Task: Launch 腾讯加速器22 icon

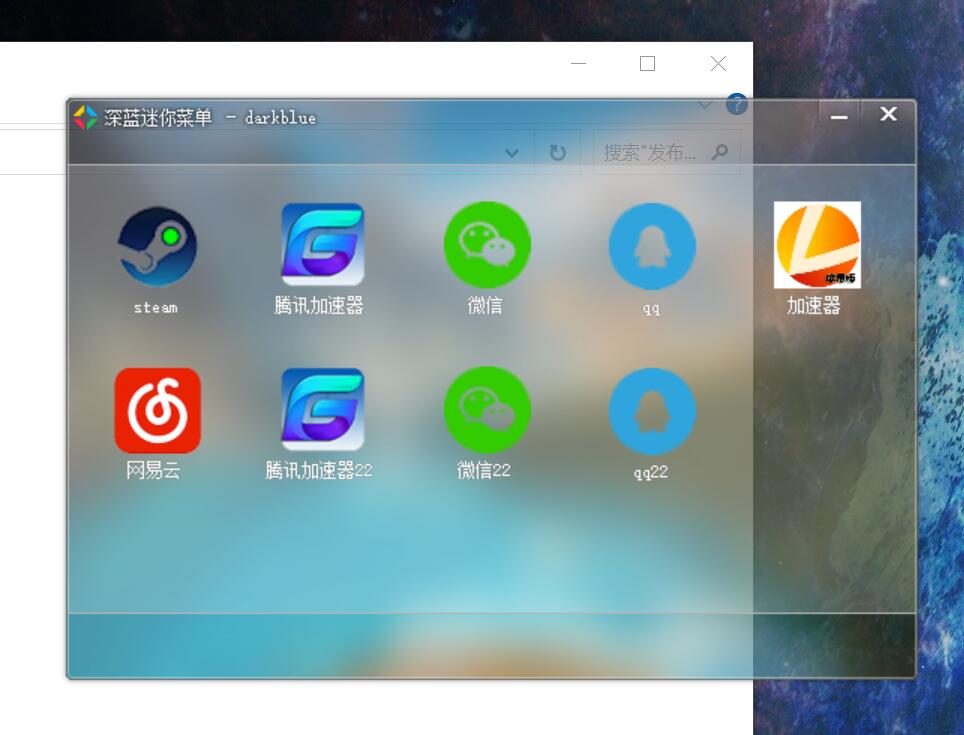Action: [323, 409]
